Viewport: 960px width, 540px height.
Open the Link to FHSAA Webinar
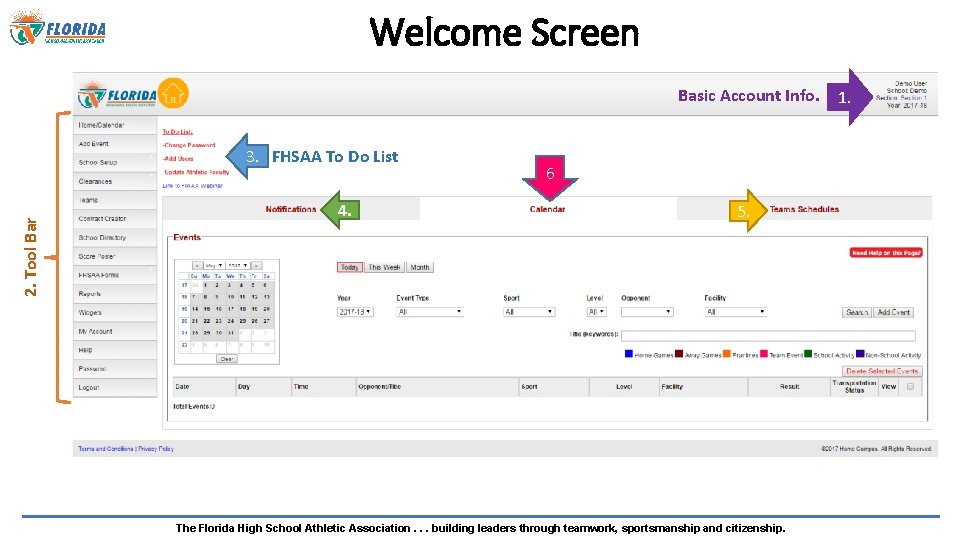tap(192, 186)
